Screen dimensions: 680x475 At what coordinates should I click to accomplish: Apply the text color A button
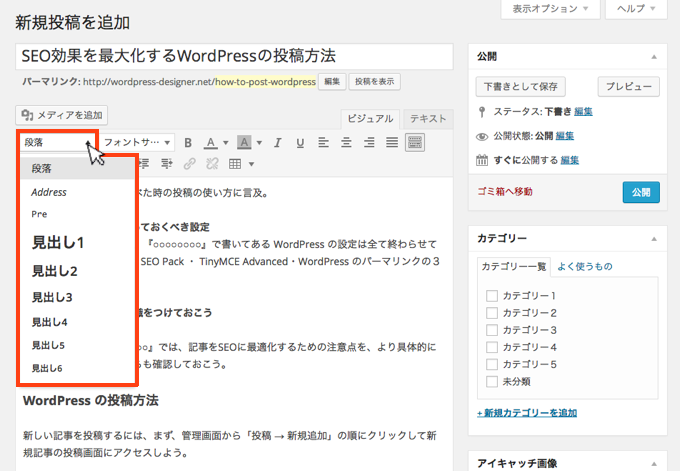[x=211, y=143]
